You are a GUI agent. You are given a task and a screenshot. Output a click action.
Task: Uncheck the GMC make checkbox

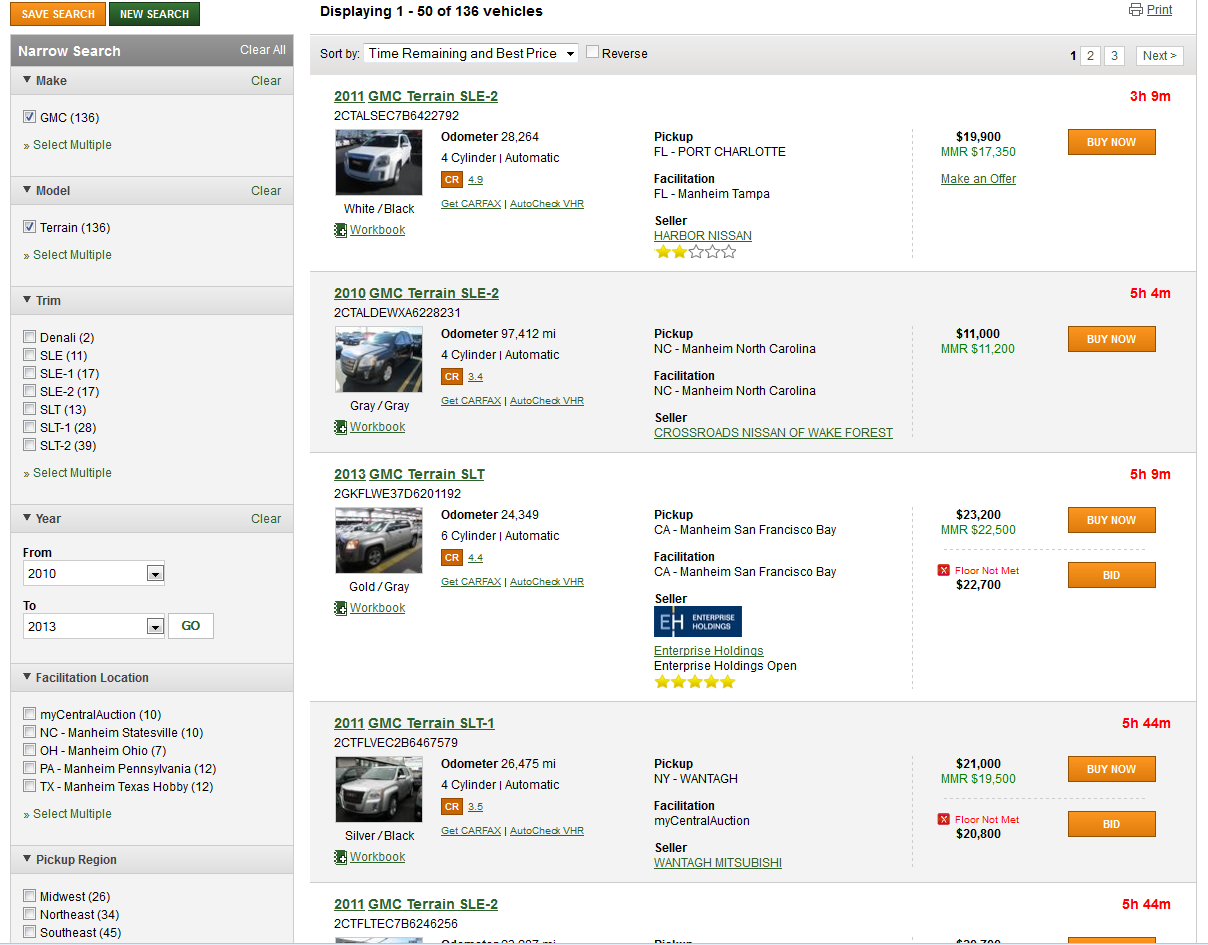30,118
